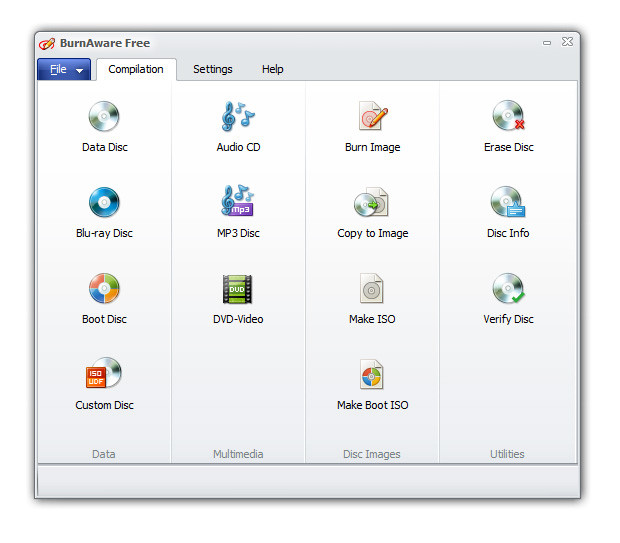
Task: Open the Settings menu
Action: [213, 70]
